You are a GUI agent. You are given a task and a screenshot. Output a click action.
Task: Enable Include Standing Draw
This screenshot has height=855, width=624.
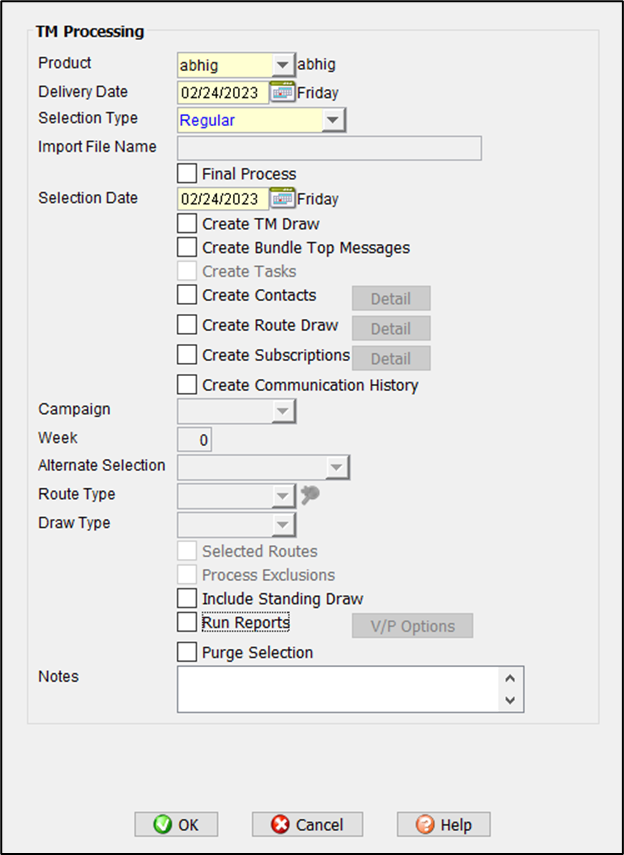[187, 598]
